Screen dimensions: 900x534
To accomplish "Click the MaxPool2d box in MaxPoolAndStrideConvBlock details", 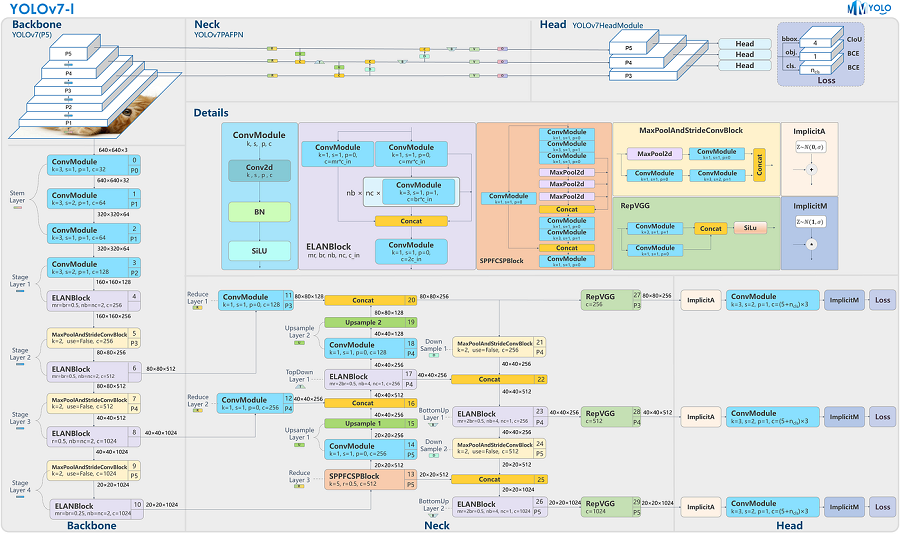I will coord(654,154).
